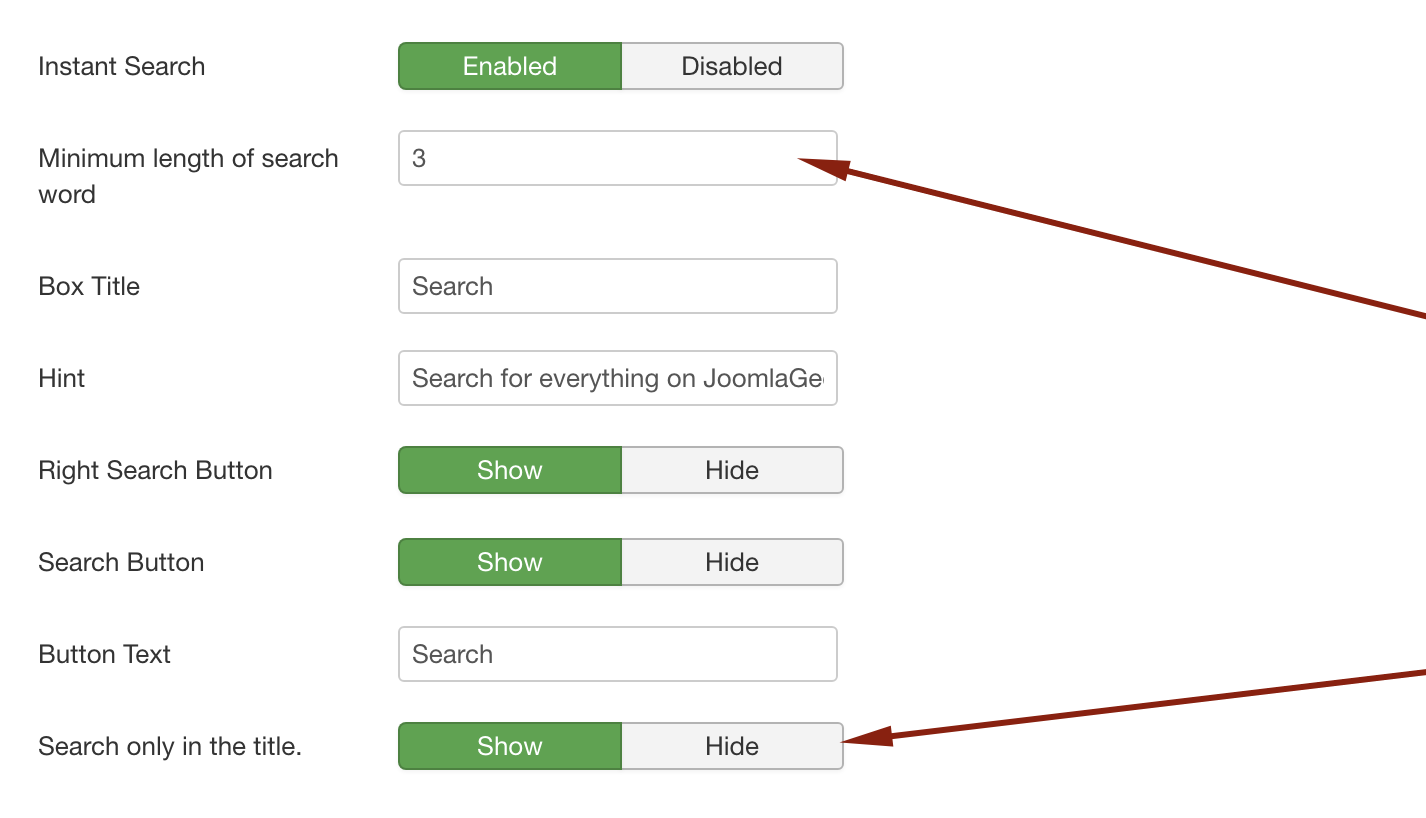Click the Box Title label
The width and height of the screenshot is (1426, 818).
coord(89,286)
